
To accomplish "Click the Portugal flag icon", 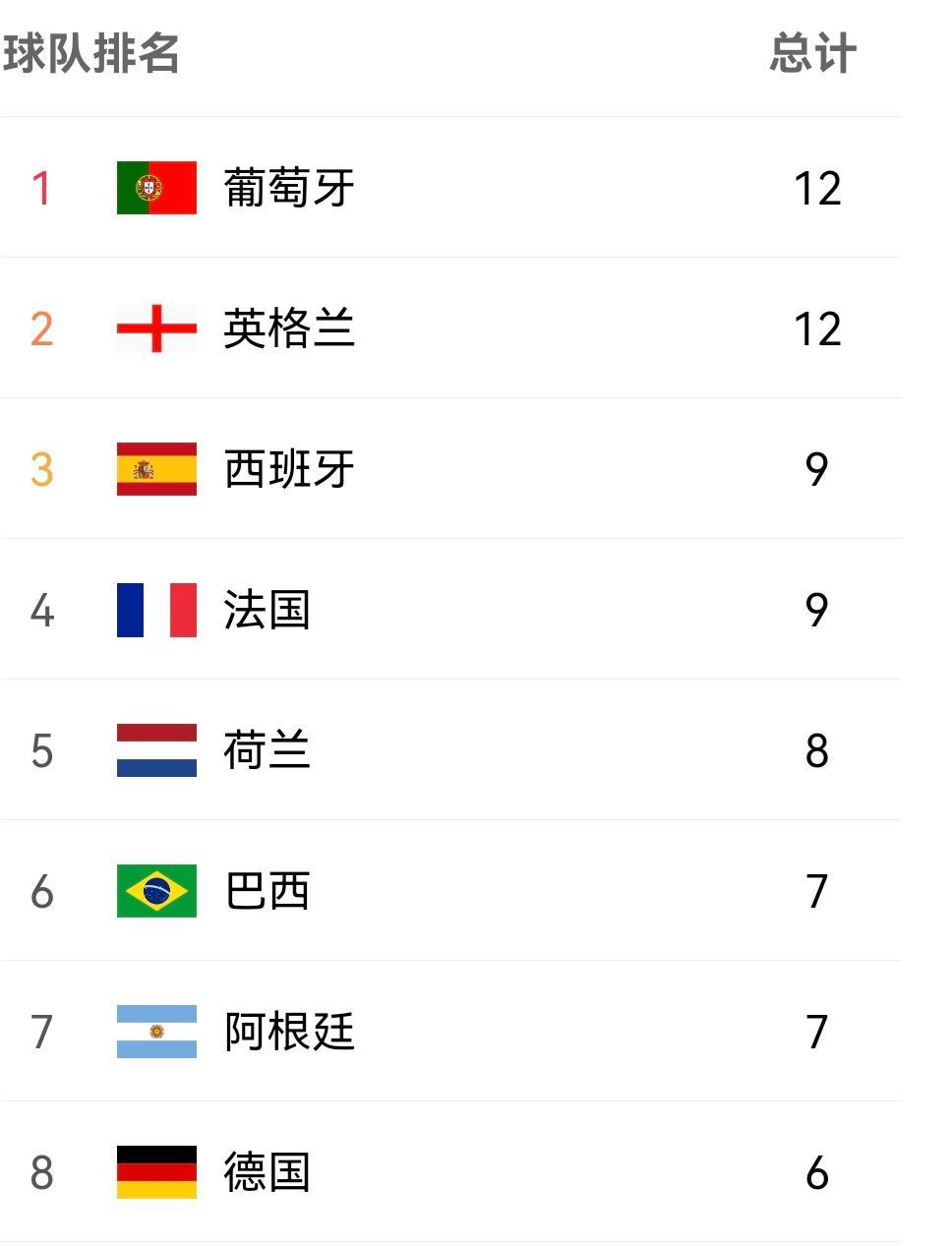I will click(x=157, y=187).
